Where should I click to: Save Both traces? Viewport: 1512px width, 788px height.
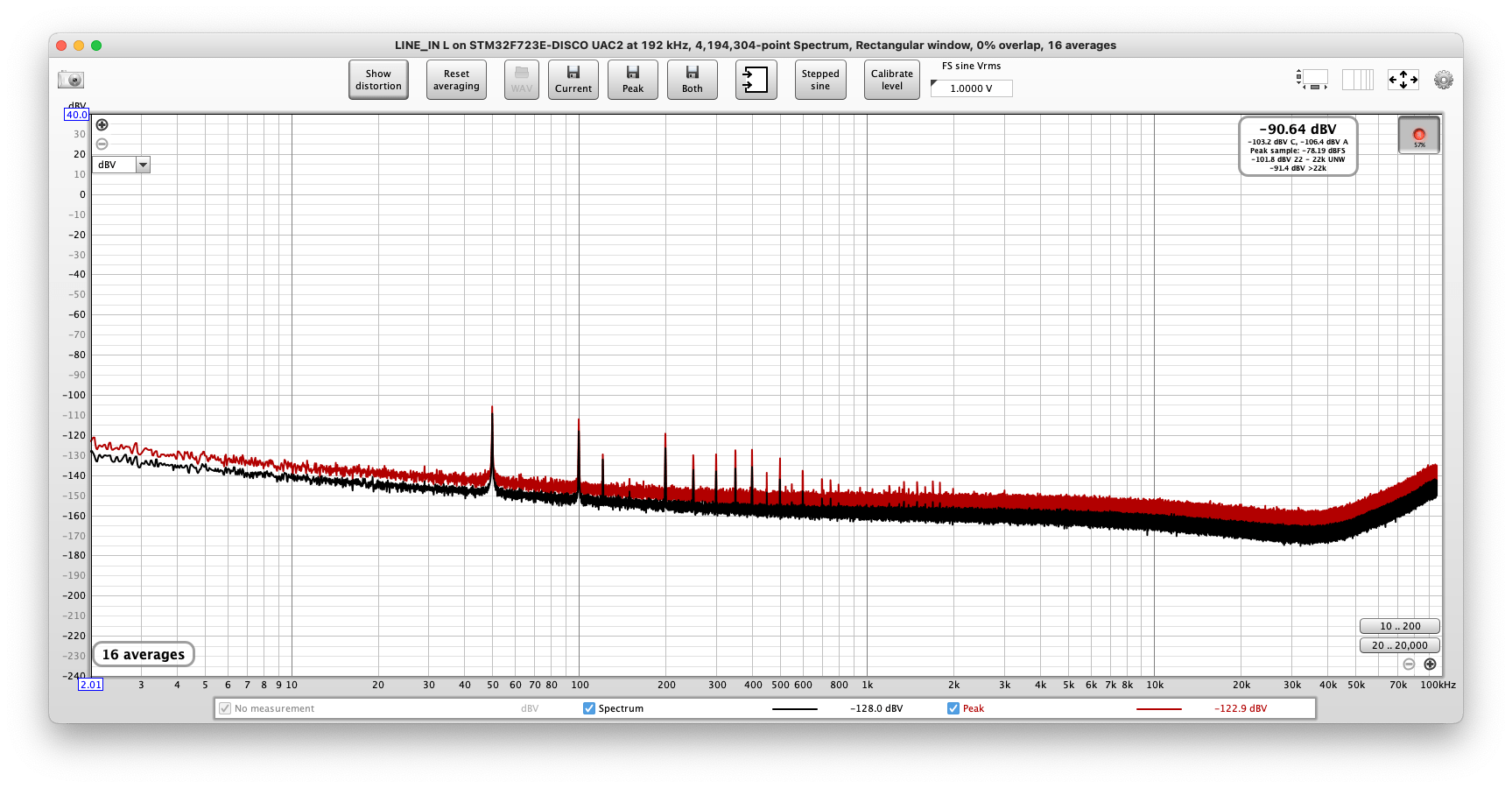pyautogui.click(x=693, y=80)
